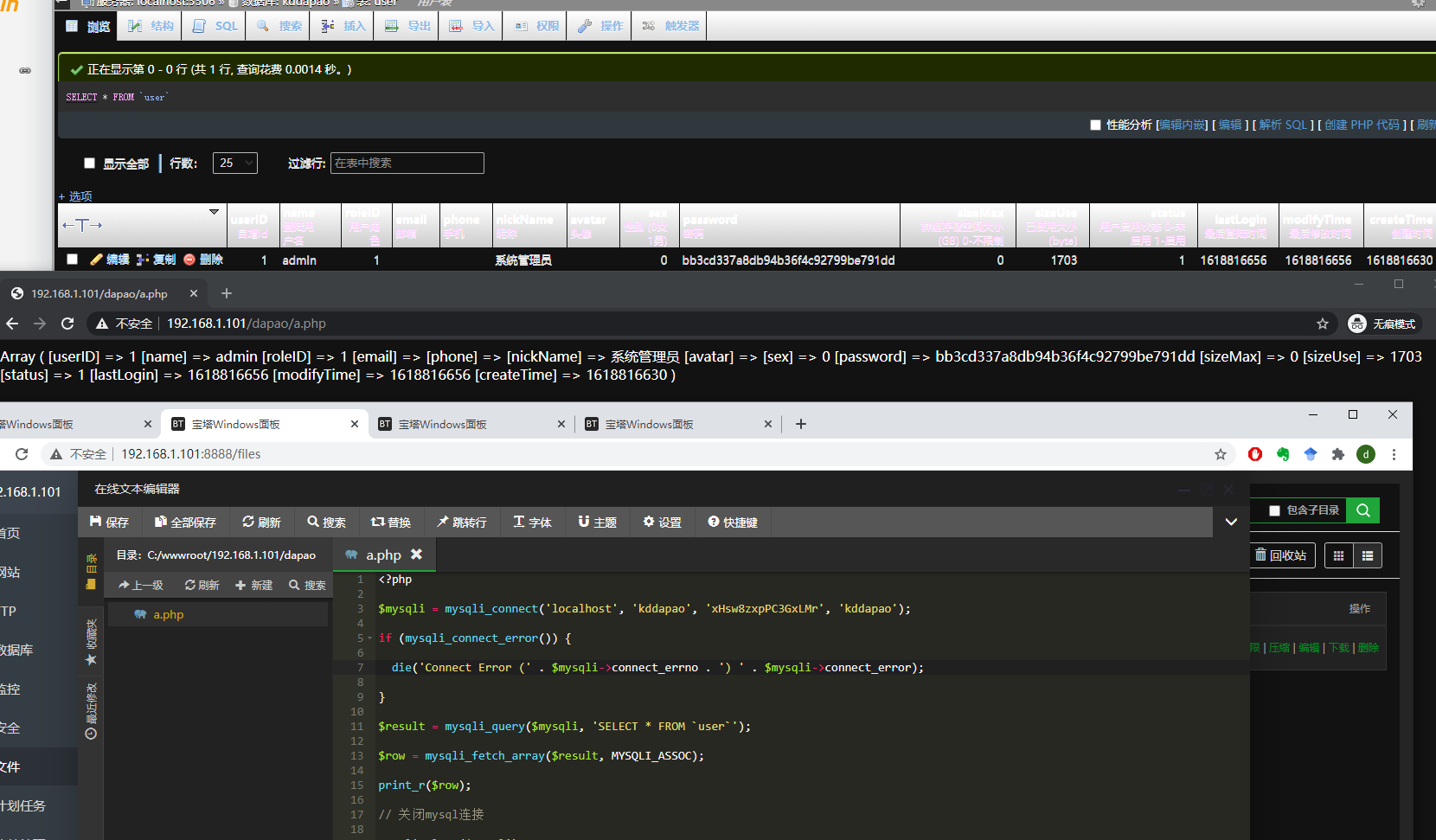Sort by the userID column header
1436x840 pixels.
[x=249, y=220]
